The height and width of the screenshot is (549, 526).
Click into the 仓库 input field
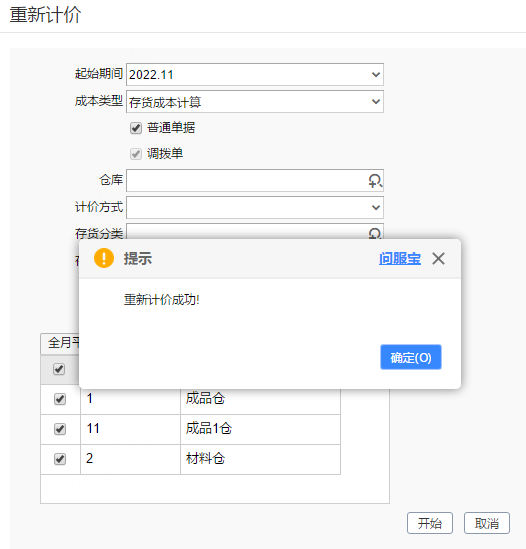[x=247, y=181]
